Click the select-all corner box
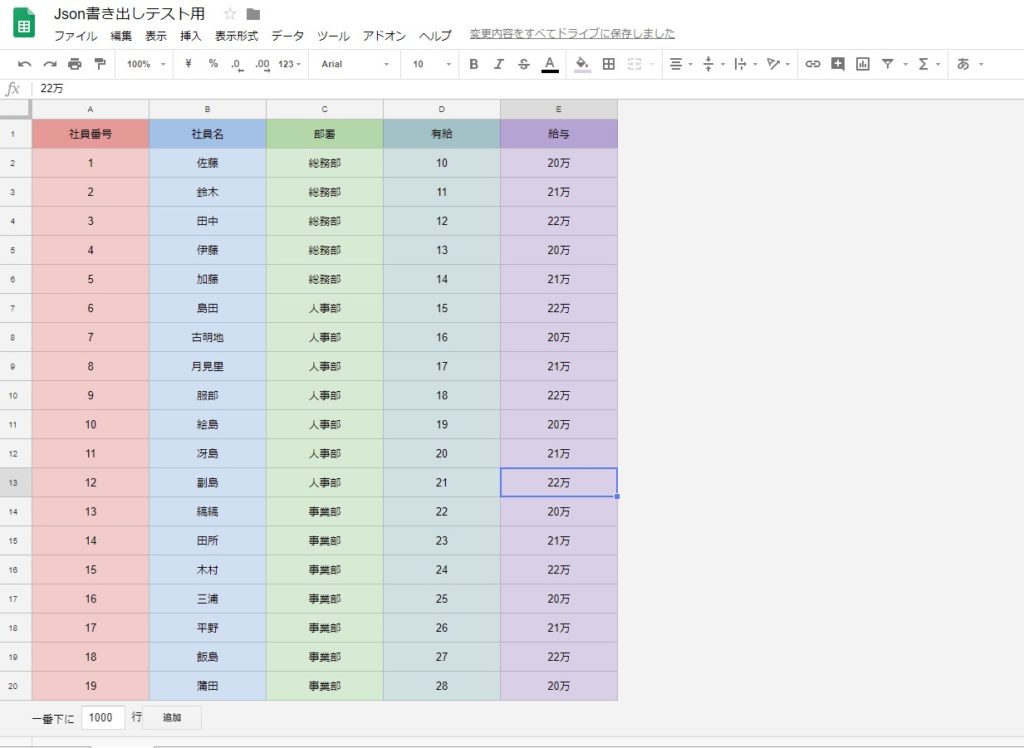Screen dimensions: 1024x748 (15, 109)
